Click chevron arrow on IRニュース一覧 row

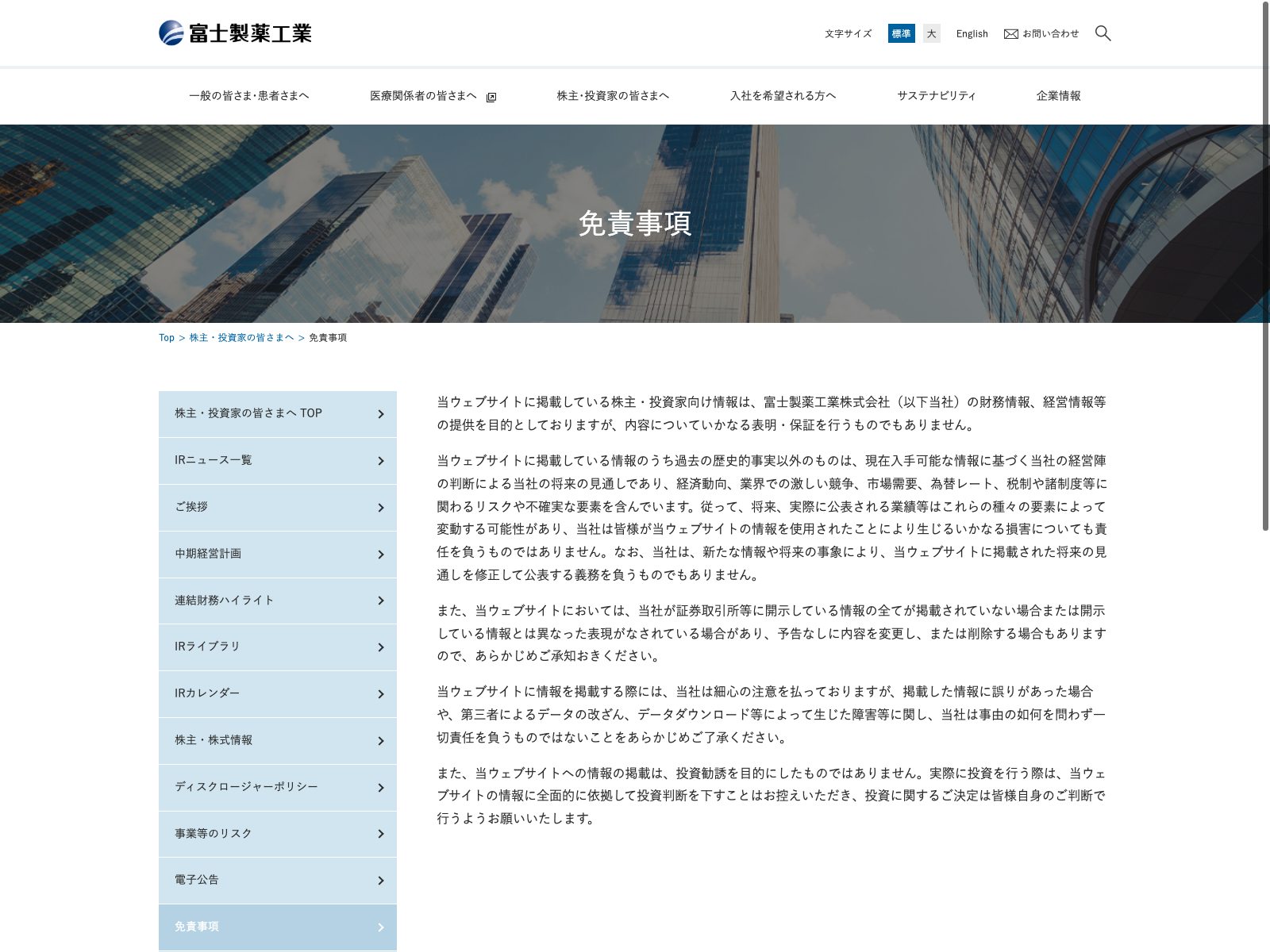[x=381, y=461]
